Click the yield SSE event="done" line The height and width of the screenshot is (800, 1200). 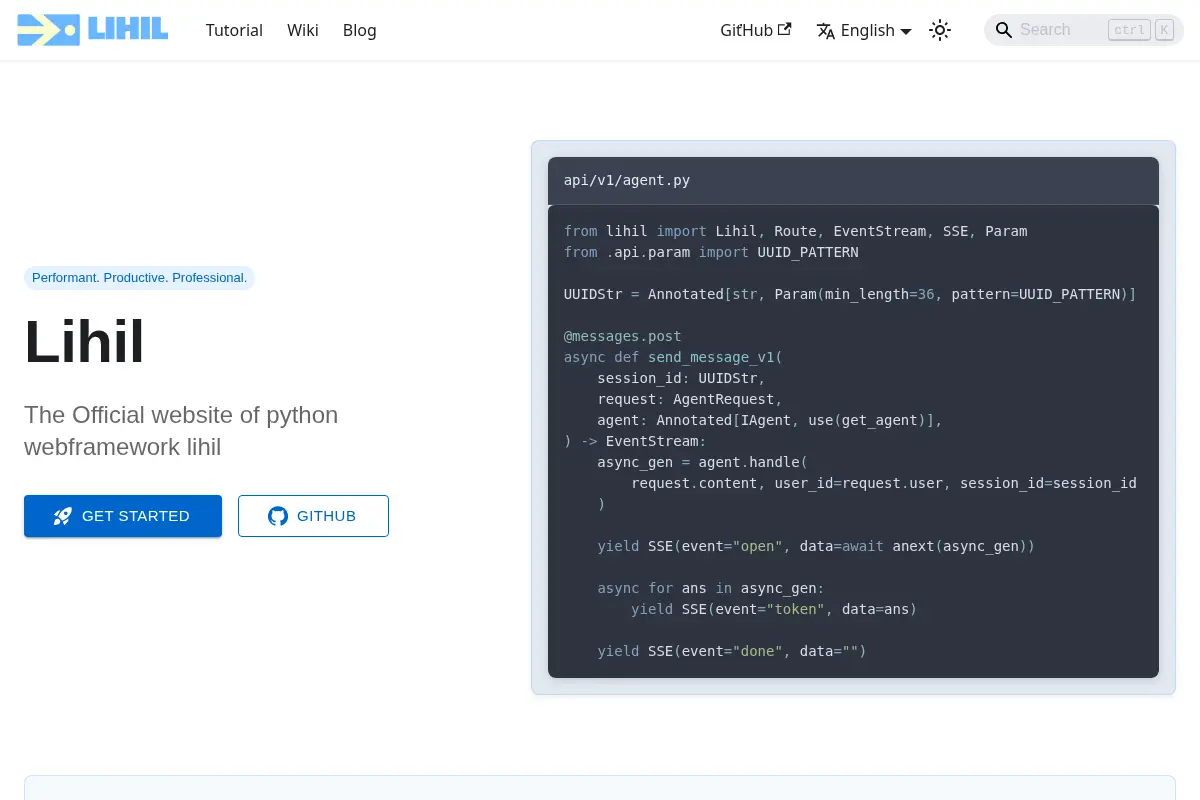(732, 651)
